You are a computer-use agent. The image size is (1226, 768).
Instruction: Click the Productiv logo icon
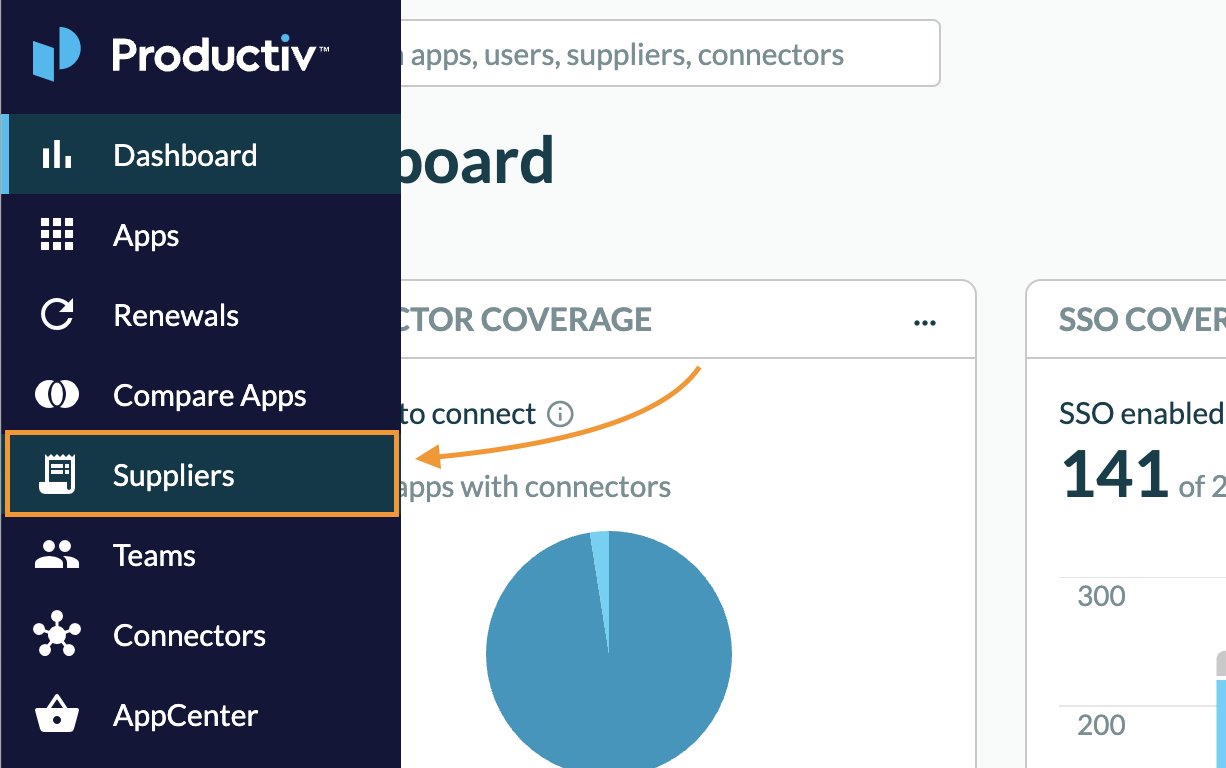tap(56, 54)
